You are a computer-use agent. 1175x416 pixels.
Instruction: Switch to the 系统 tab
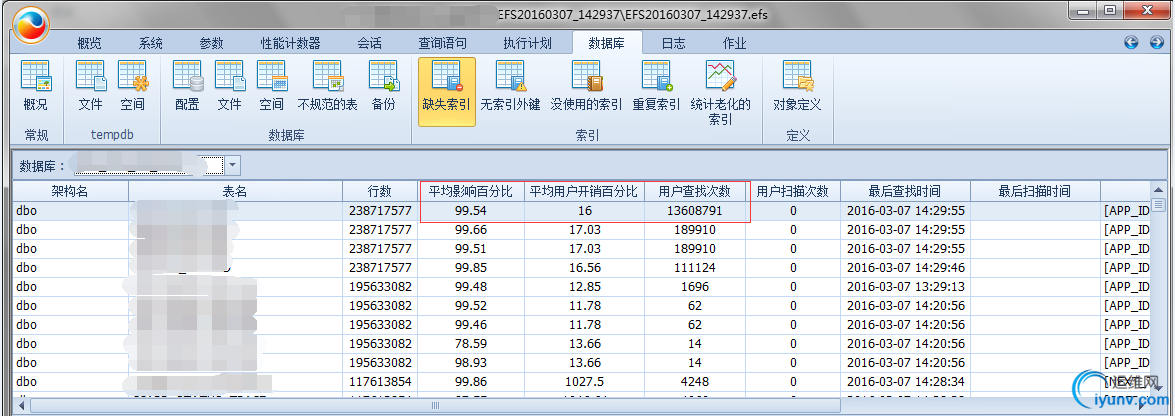[x=151, y=43]
